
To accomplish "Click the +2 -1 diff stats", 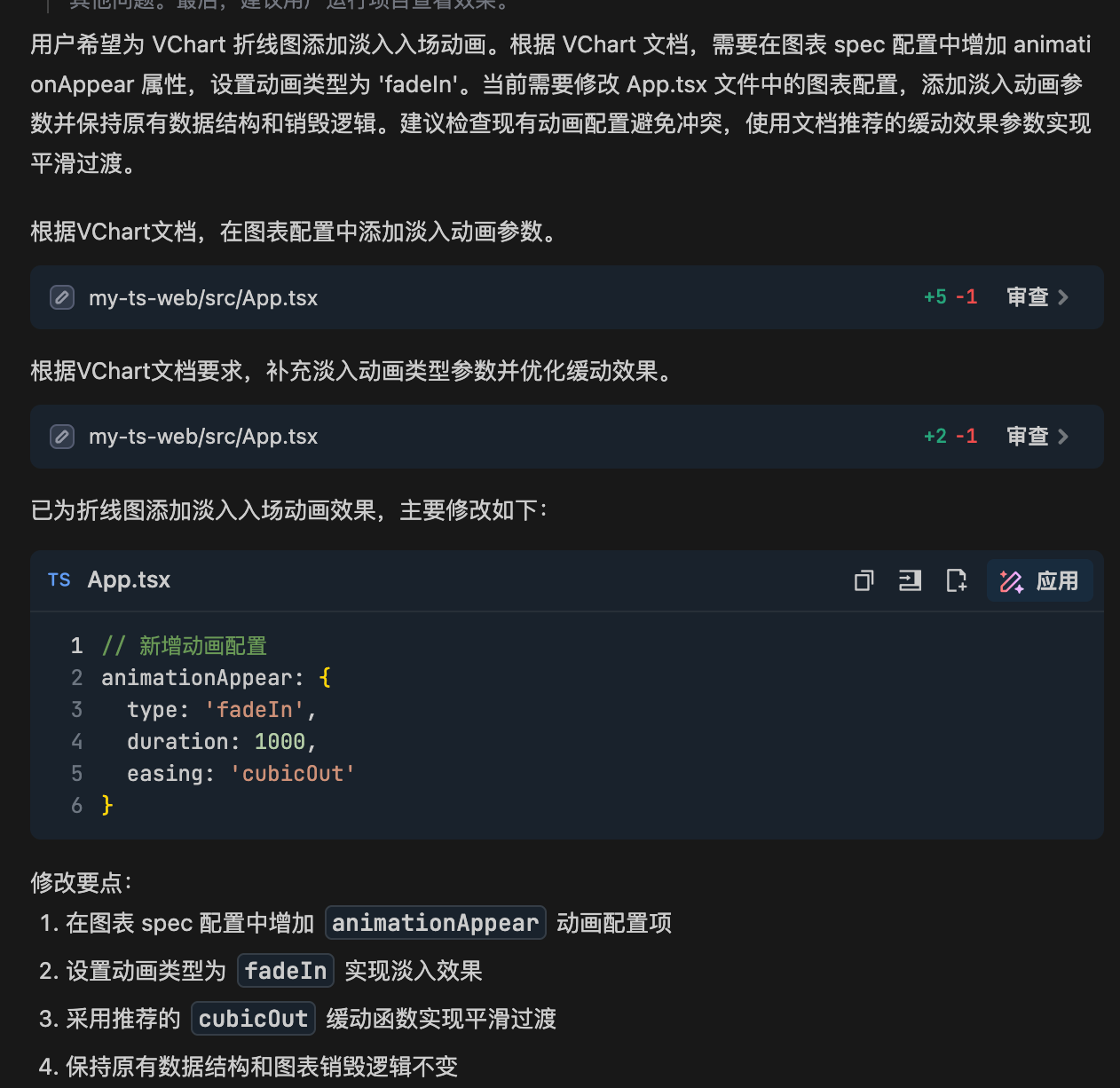I will pyautogui.click(x=950, y=437).
